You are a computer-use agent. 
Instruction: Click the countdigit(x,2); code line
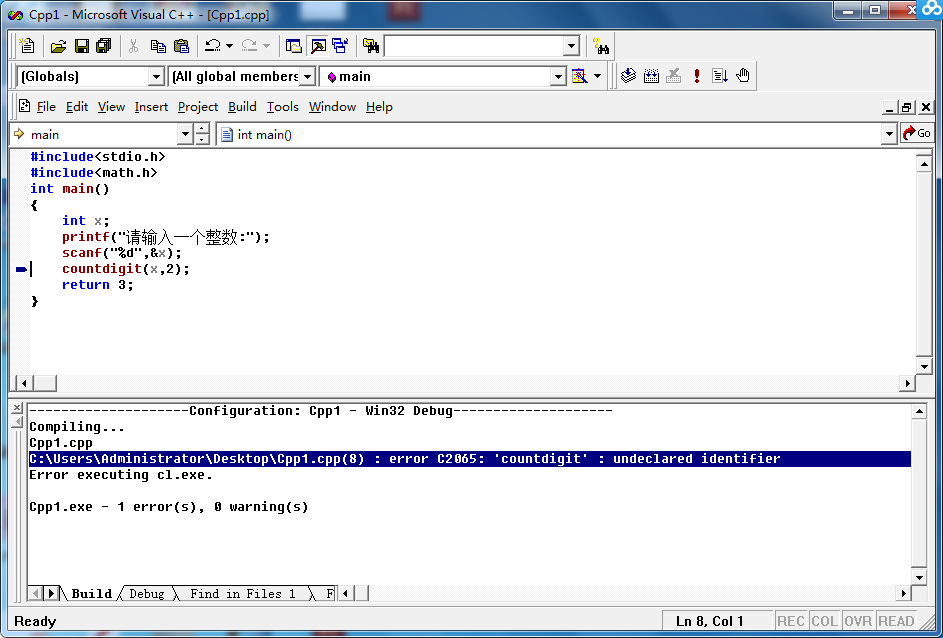pos(126,269)
